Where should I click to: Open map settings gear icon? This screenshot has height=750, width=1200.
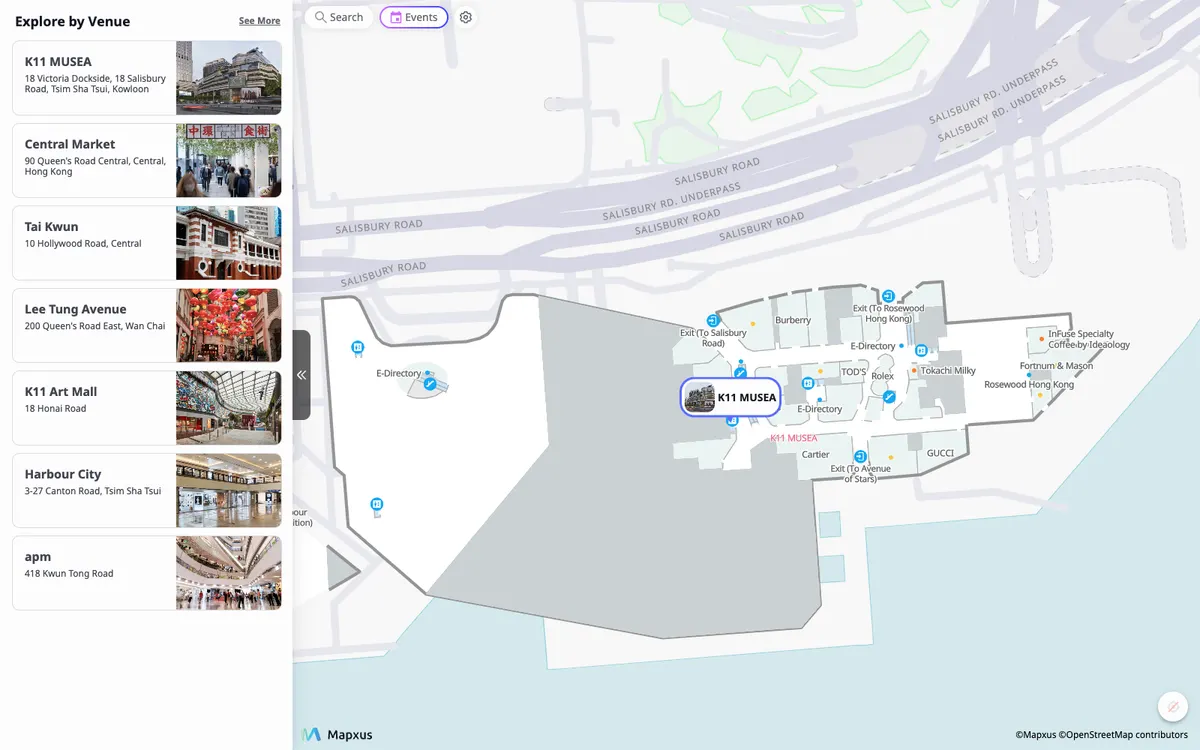click(466, 17)
